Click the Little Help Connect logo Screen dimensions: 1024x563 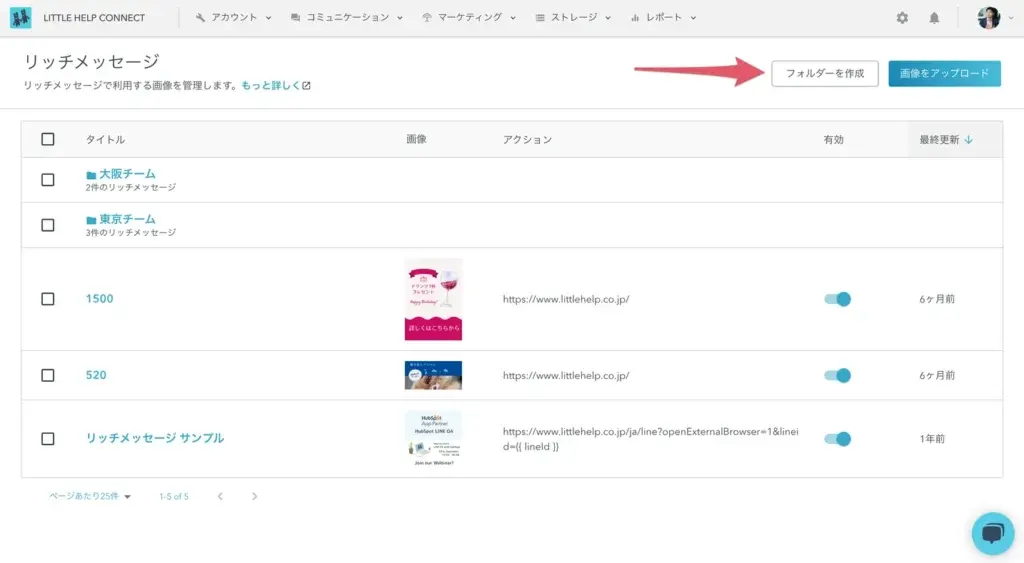pyautogui.click(x=21, y=18)
